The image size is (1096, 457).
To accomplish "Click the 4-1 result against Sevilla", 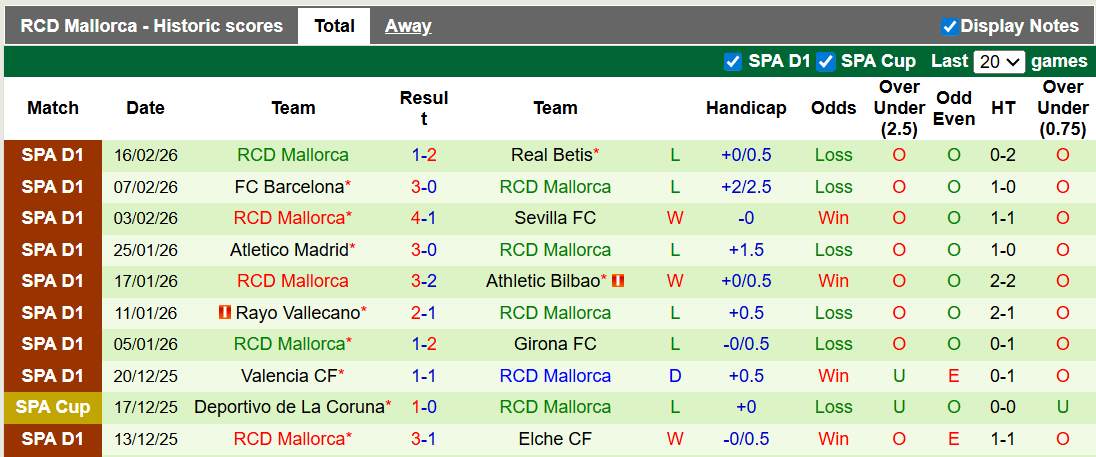I will coord(424,218).
